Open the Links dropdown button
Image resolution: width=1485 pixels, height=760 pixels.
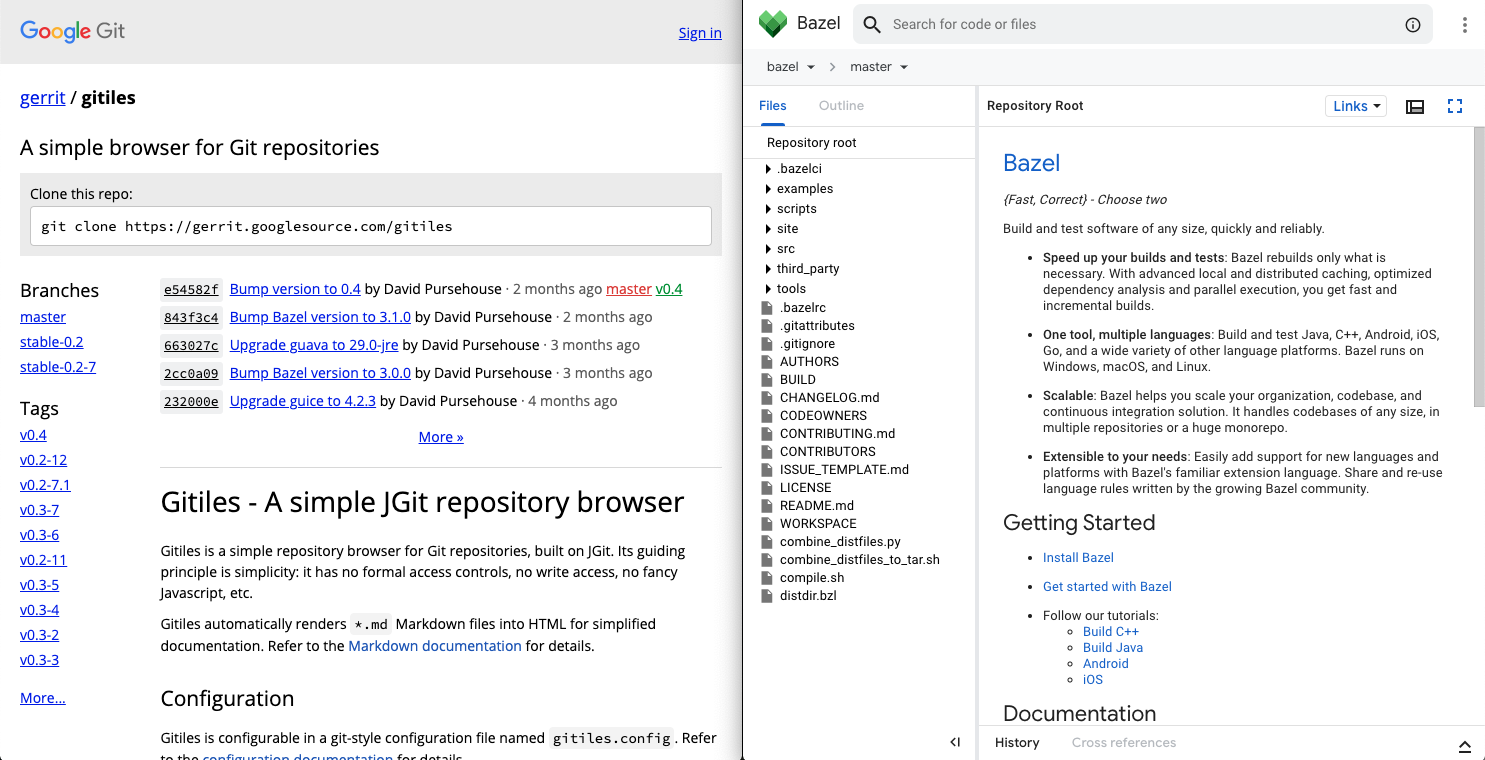tap(1356, 106)
